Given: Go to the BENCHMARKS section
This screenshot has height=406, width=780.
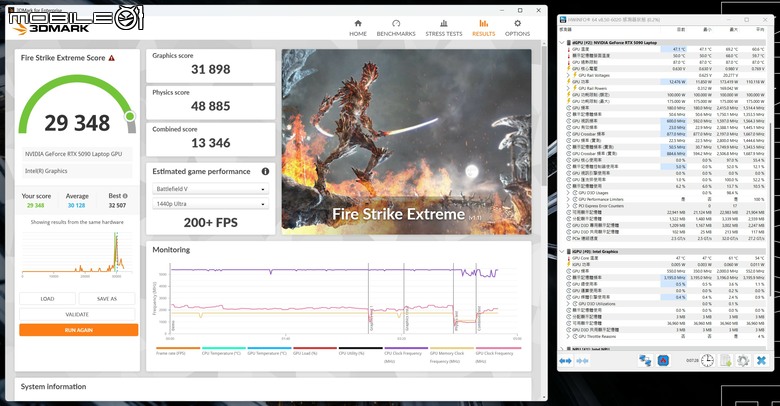Looking at the screenshot, I should [x=396, y=28].
